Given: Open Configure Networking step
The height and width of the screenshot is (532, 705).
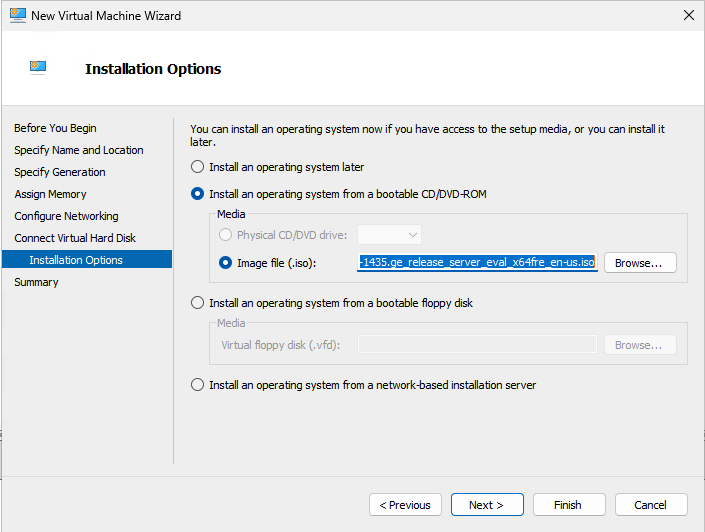Looking at the screenshot, I should coord(66,216).
